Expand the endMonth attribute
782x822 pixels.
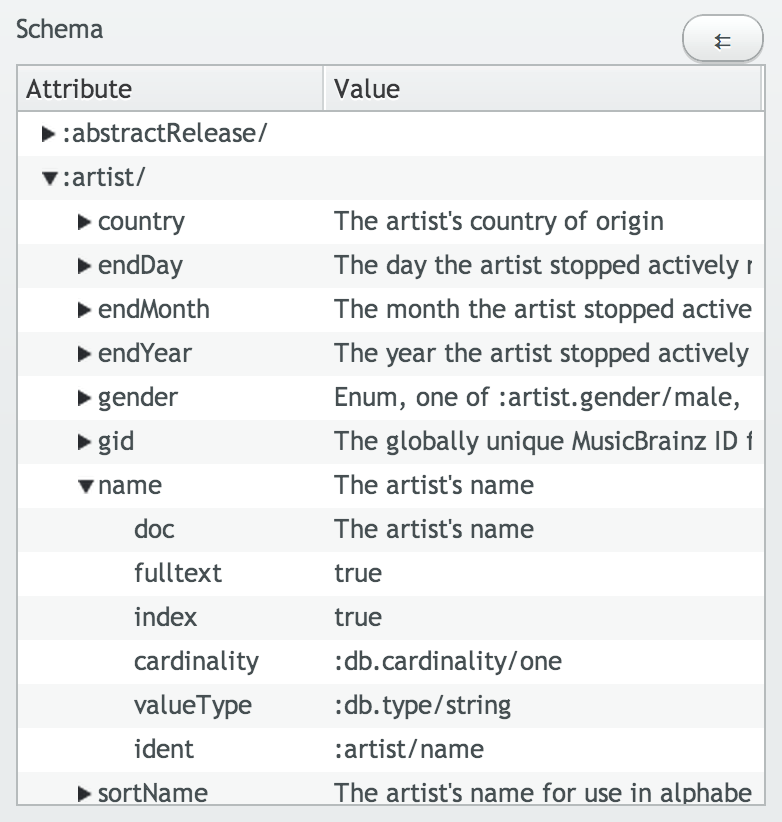click(84, 310)
